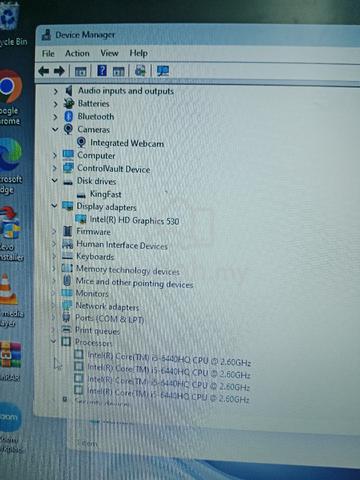
Task: Click the printer-shaped Update driver toolbar icon
Action: pos(140,71)
